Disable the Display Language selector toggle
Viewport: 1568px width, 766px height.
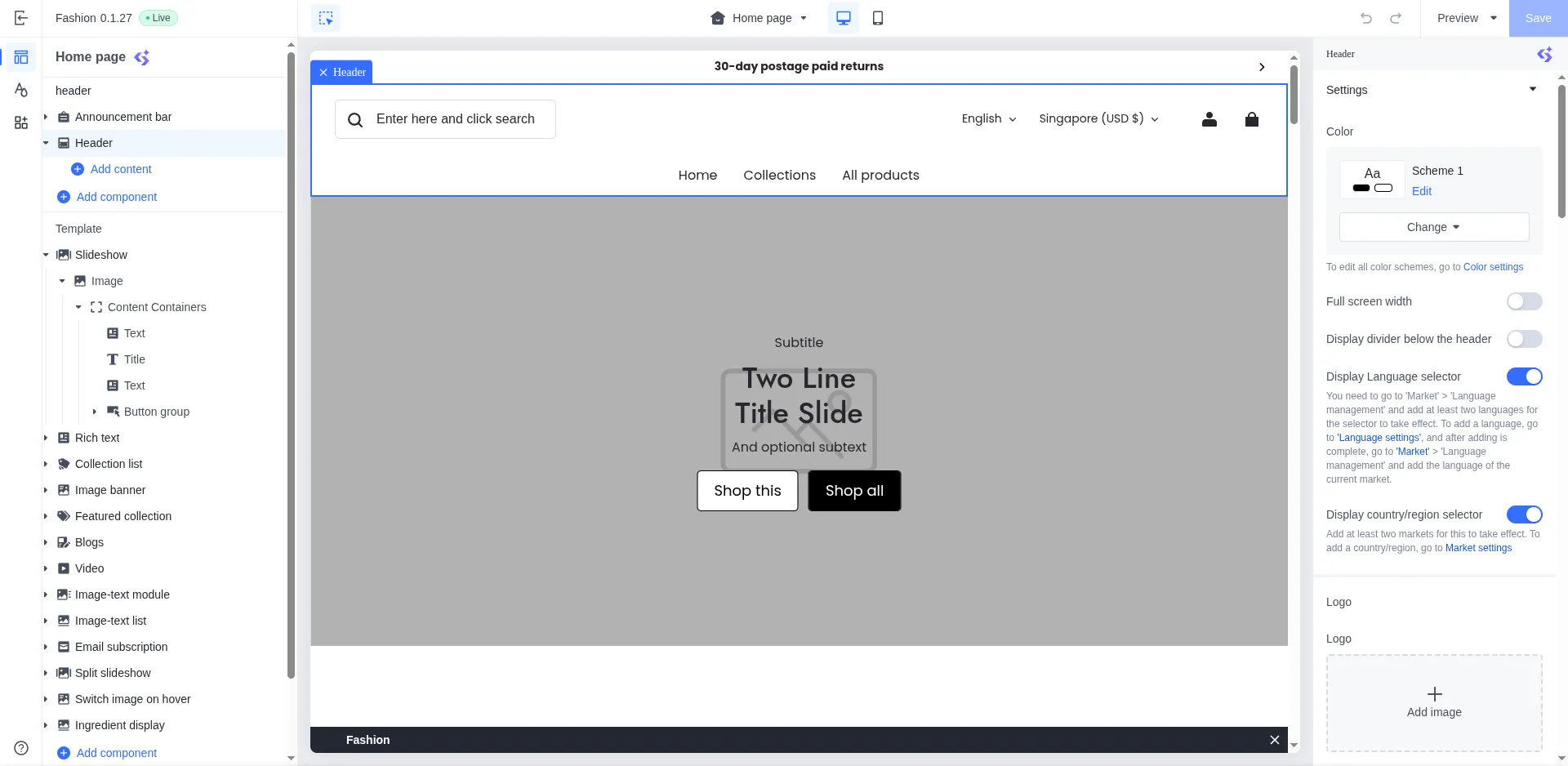tap(1525, 376)
